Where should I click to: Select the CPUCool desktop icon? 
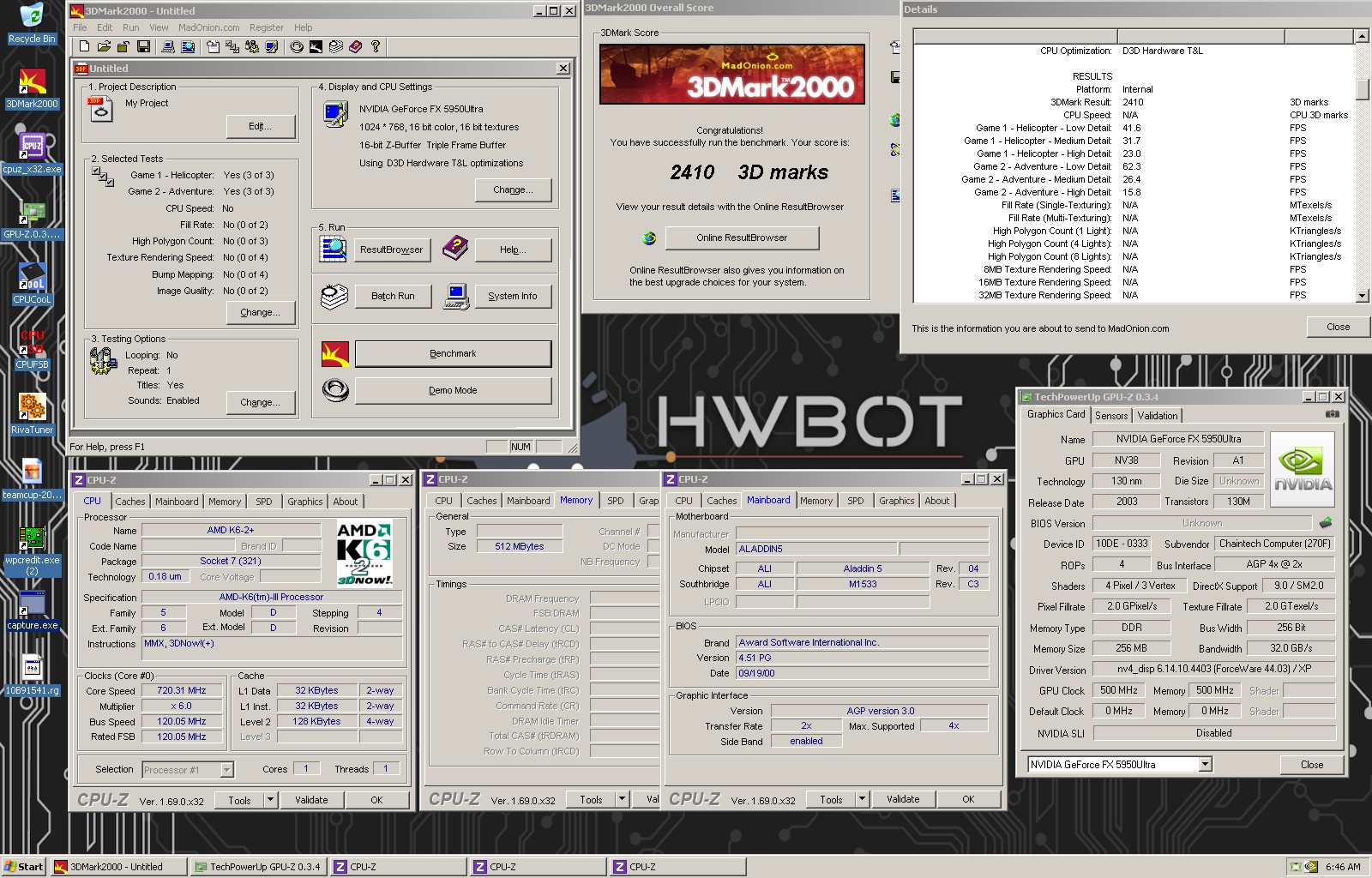[32, 284]
